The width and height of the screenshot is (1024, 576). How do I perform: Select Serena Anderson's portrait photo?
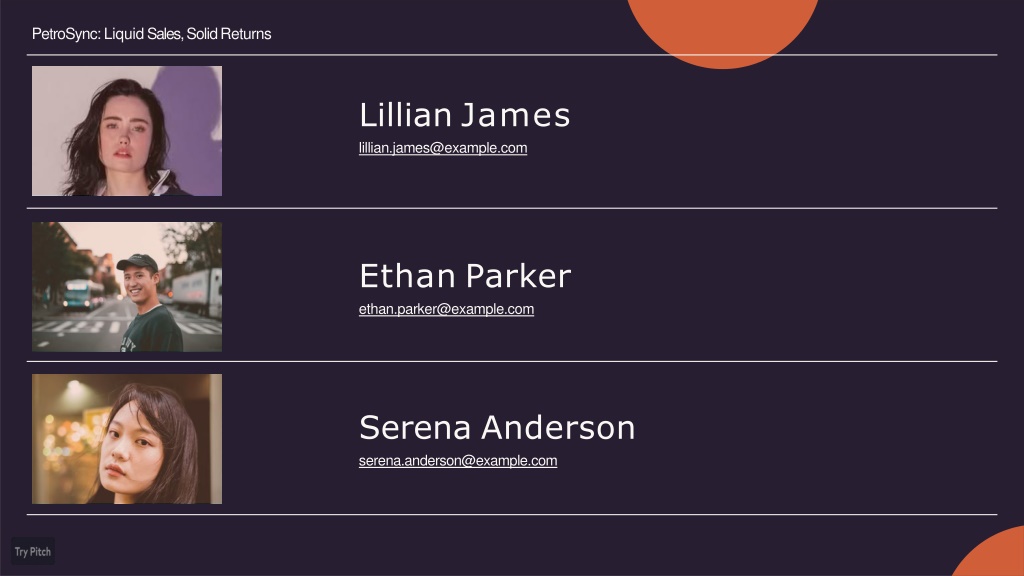point(127,439)
